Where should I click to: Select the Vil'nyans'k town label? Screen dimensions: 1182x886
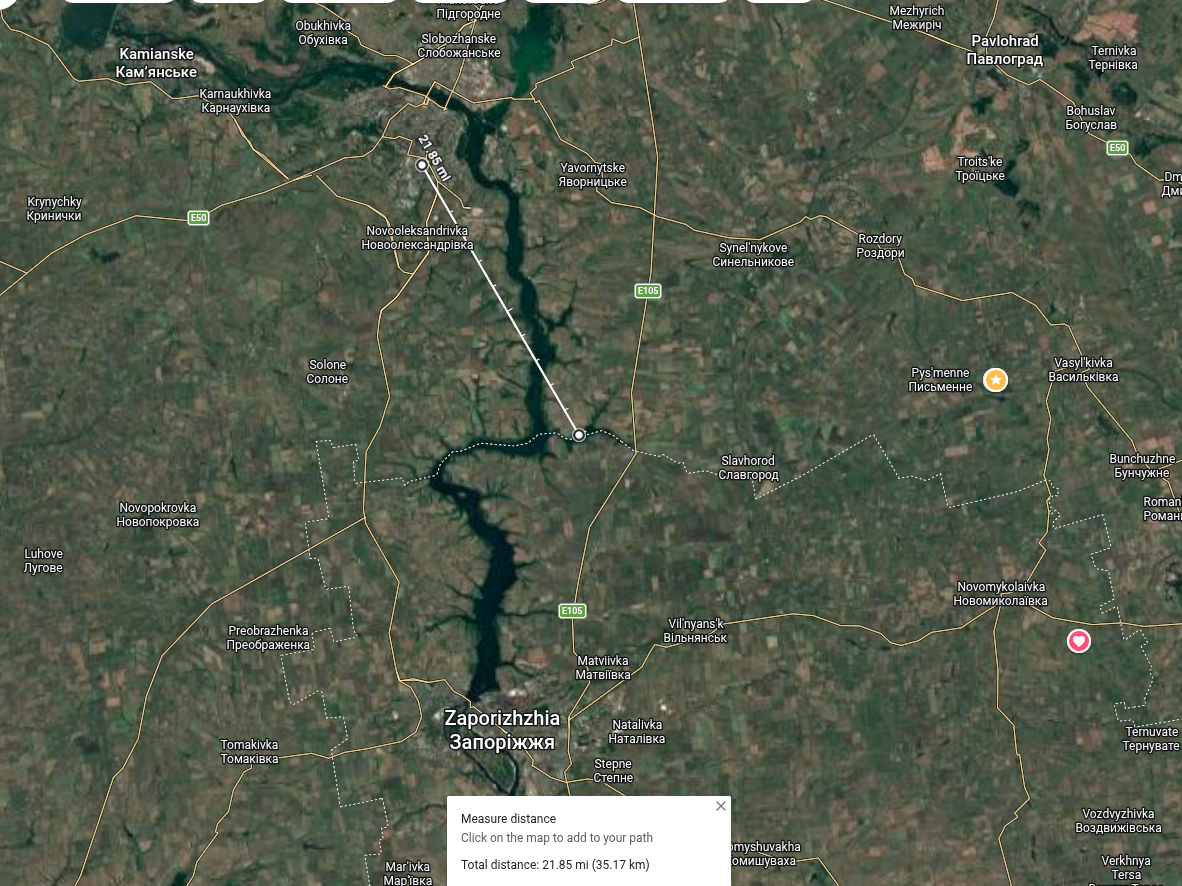(695, 630)
